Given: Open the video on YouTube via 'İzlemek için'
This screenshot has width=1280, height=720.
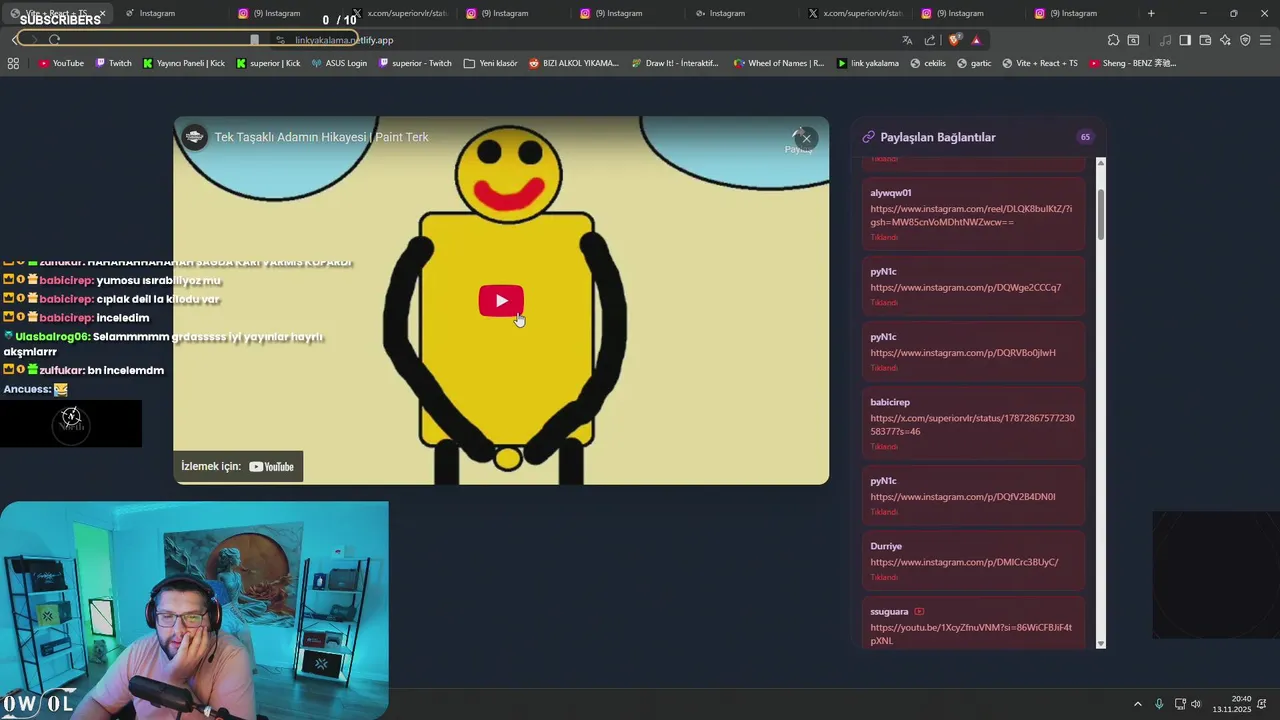Looking at the screenshot, I should pos(238,466).
